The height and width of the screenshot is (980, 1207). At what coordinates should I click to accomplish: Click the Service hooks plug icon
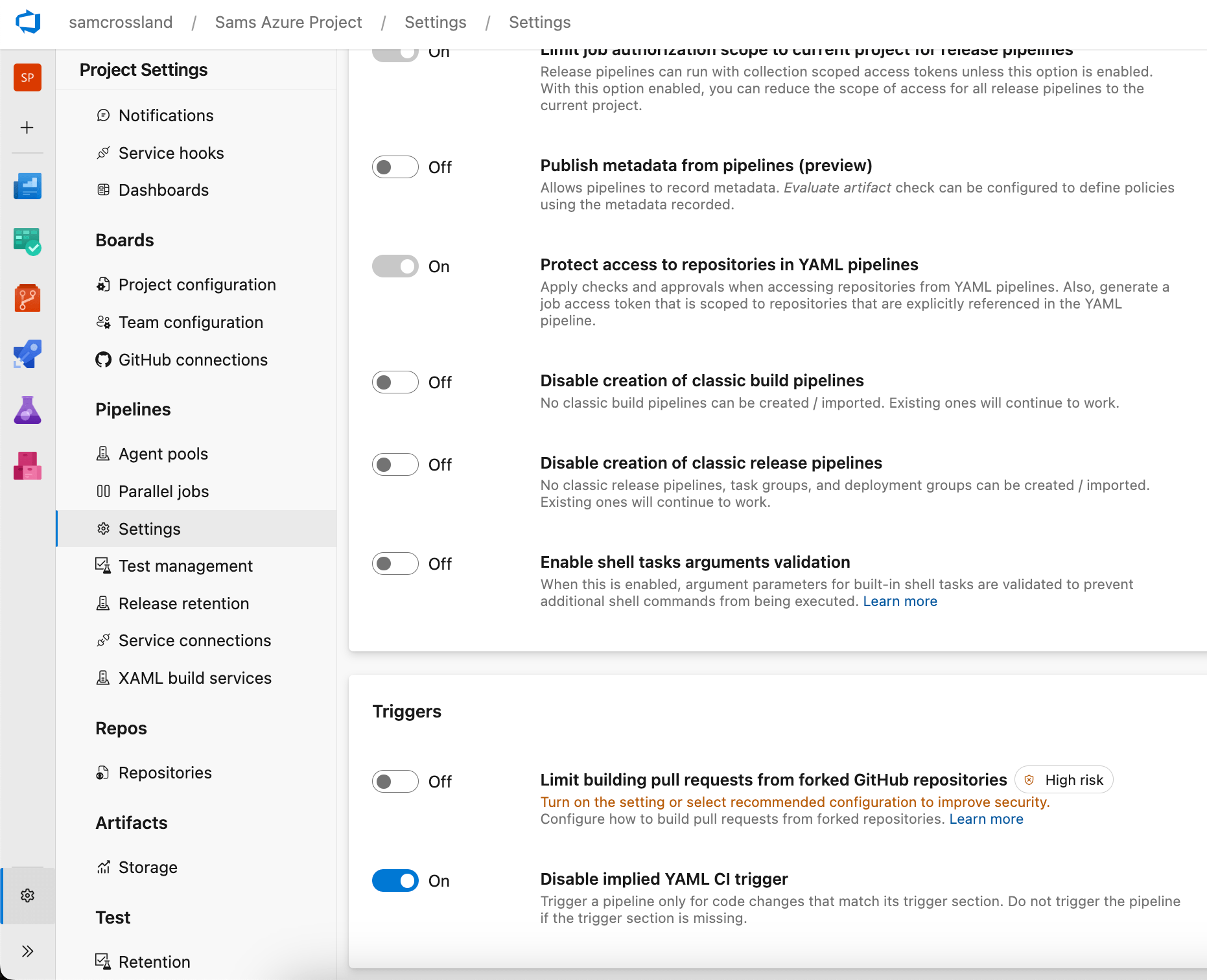[x=103, y=153]
